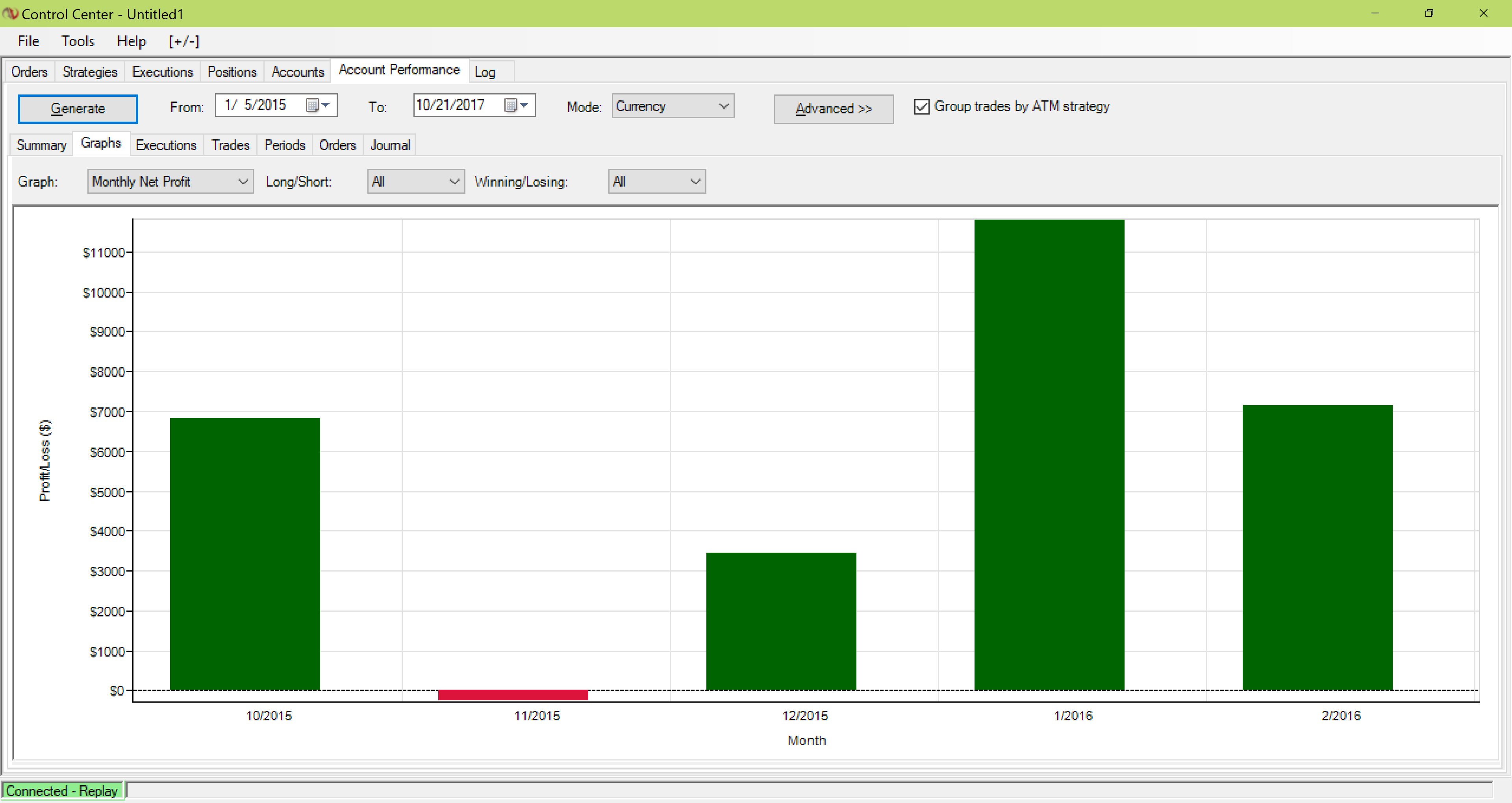Click the 11/2015 x-axis label

537,716
